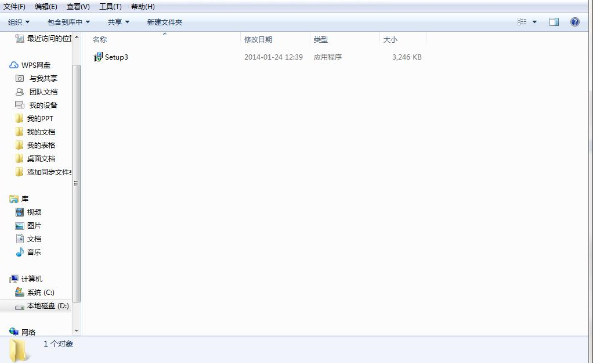Image resolution: width=593 pixels, height=363 pixels.
Task: Select the 库 libraries node
Action: (x=19, y=199)
